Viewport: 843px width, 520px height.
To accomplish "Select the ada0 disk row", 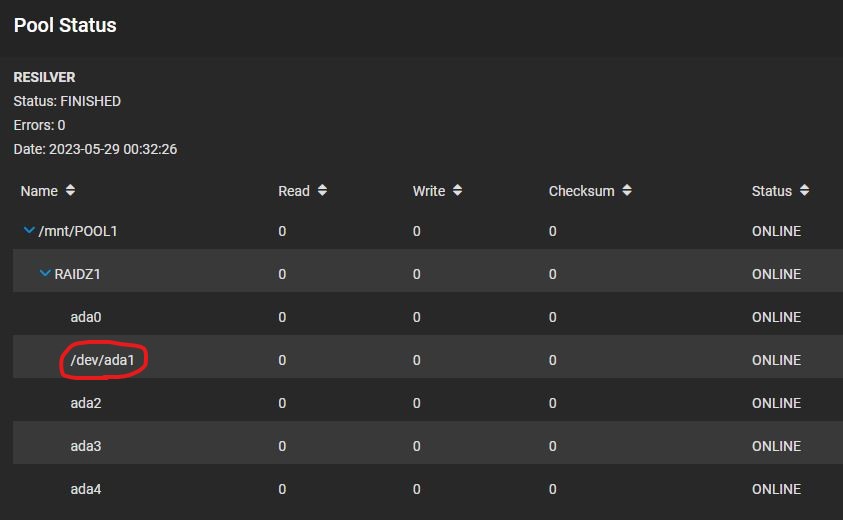I will coord(428,317).
